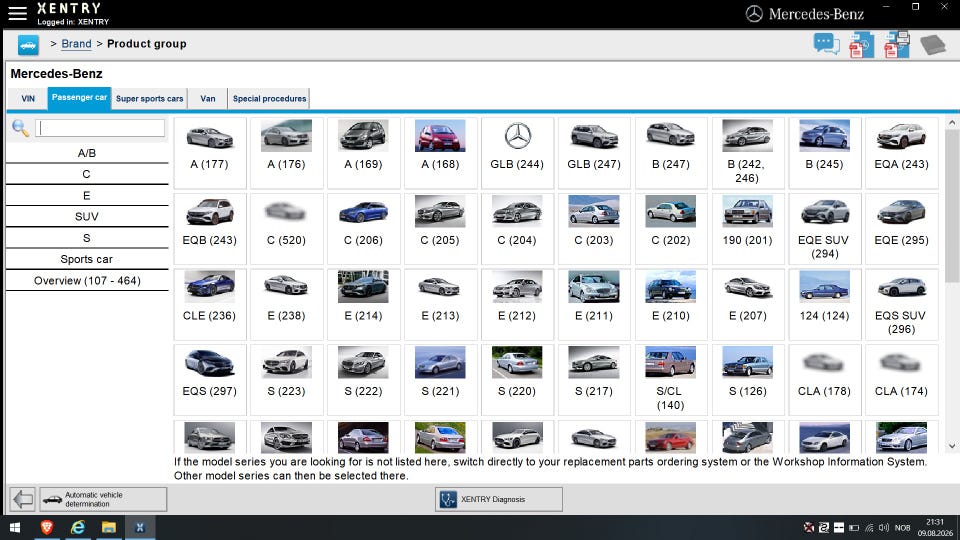Switch to the VIN tab
The height and width of the screenshot is (540, 960).
coord(28,99)
